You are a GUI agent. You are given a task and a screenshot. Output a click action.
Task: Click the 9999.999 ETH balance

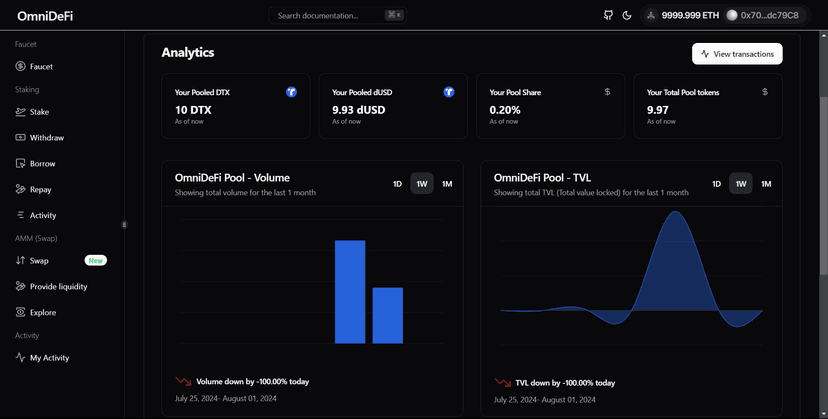(x=690, y=15)
